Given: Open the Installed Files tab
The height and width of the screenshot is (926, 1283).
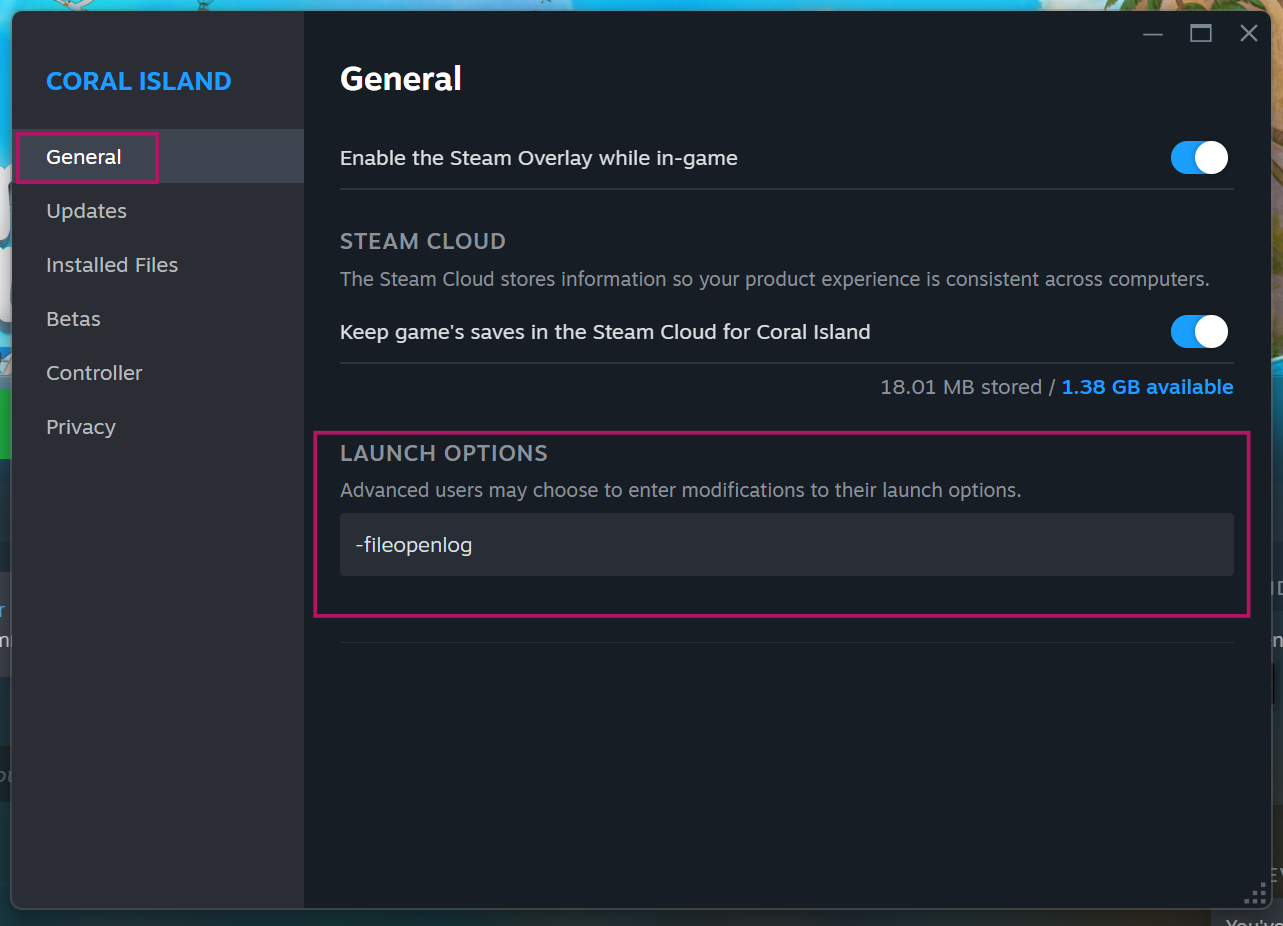Looking at the screenshot, I should click(158, 265).
